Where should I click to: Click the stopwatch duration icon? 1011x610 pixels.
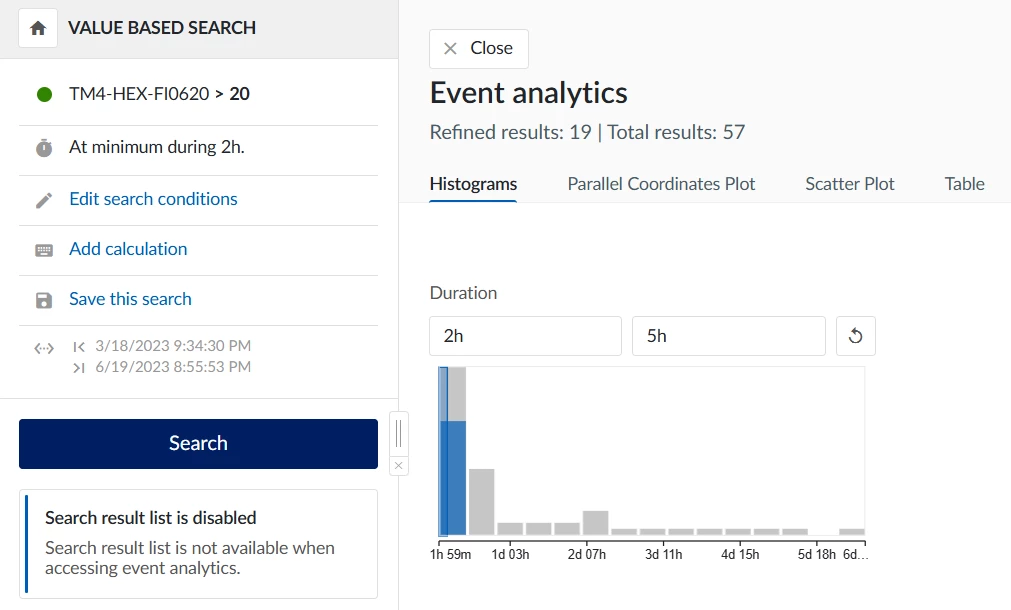tap(44, 148)
